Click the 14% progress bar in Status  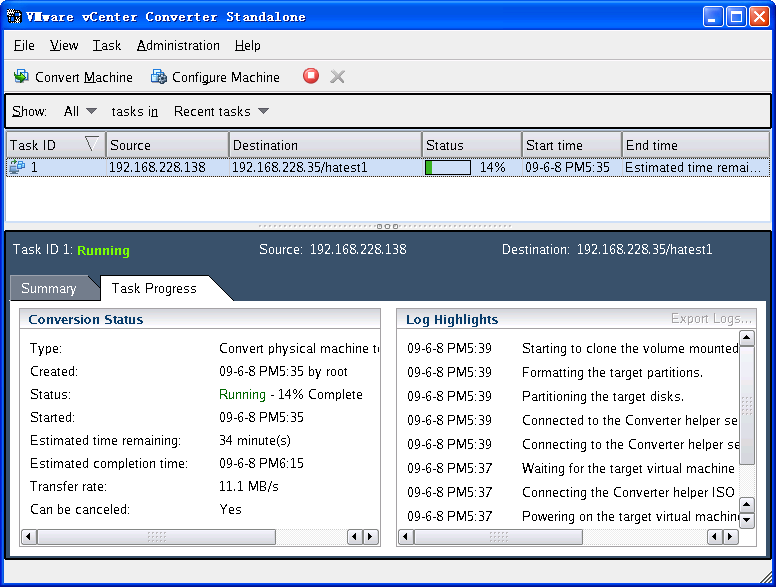(448, 168)
